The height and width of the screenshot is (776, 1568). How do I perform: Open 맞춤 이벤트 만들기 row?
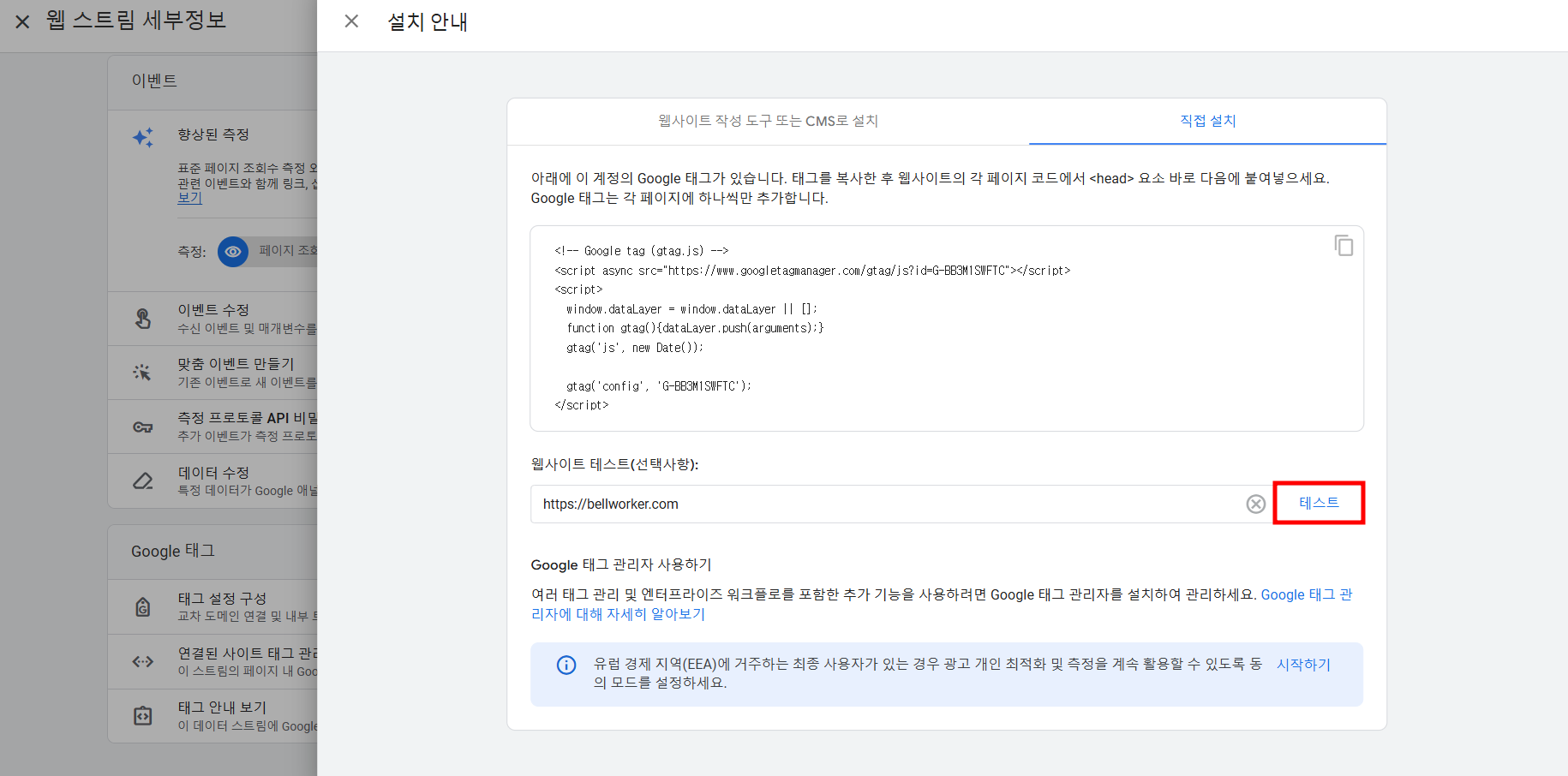click(212, 373)
